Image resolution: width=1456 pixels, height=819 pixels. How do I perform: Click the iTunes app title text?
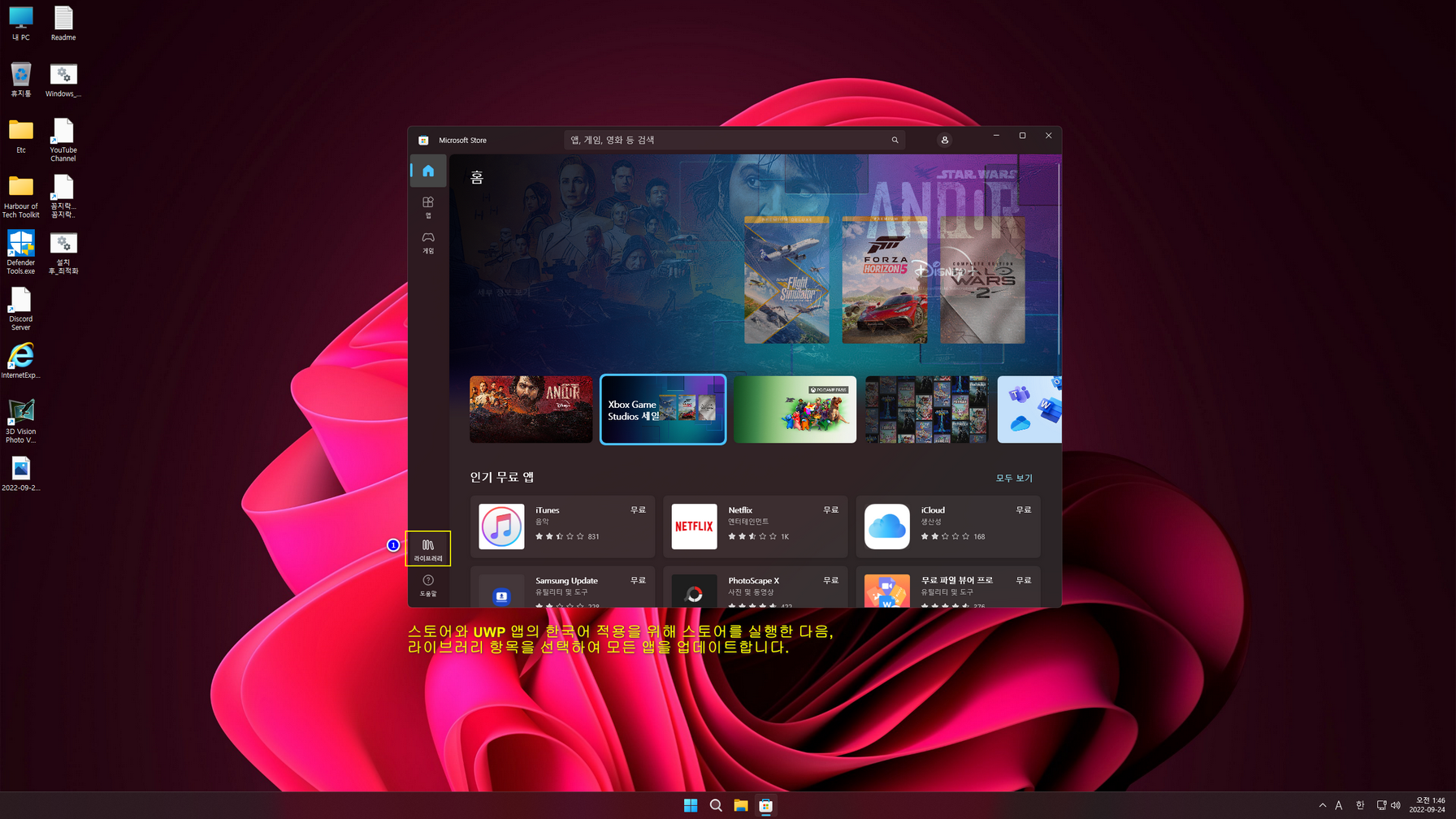547,510
